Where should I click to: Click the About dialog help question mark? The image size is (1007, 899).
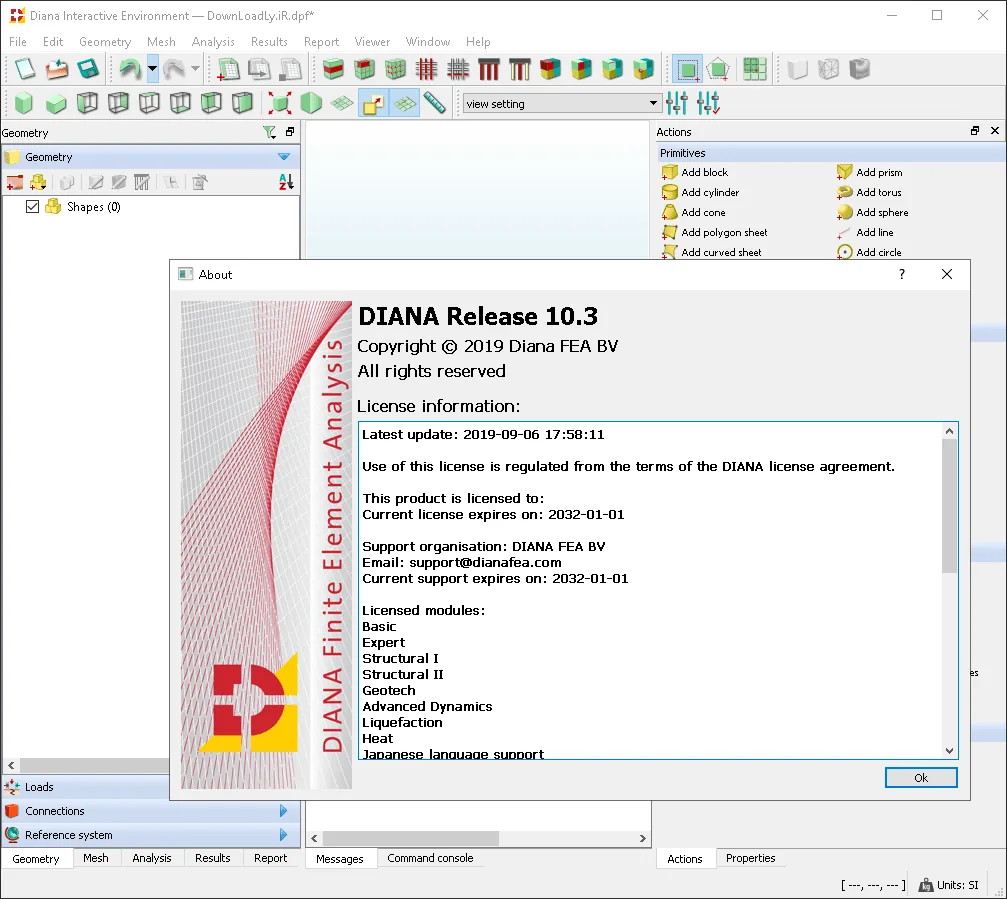[902, 274]
